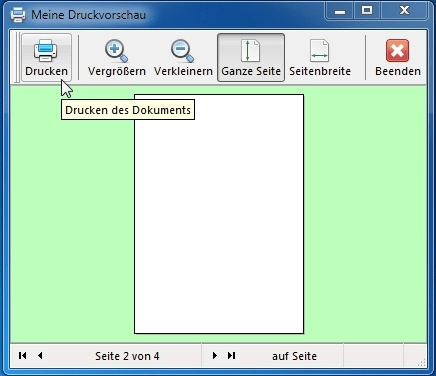436x376 pixels.
Task: Jump to the first page arrow
Action: point(23,355)
